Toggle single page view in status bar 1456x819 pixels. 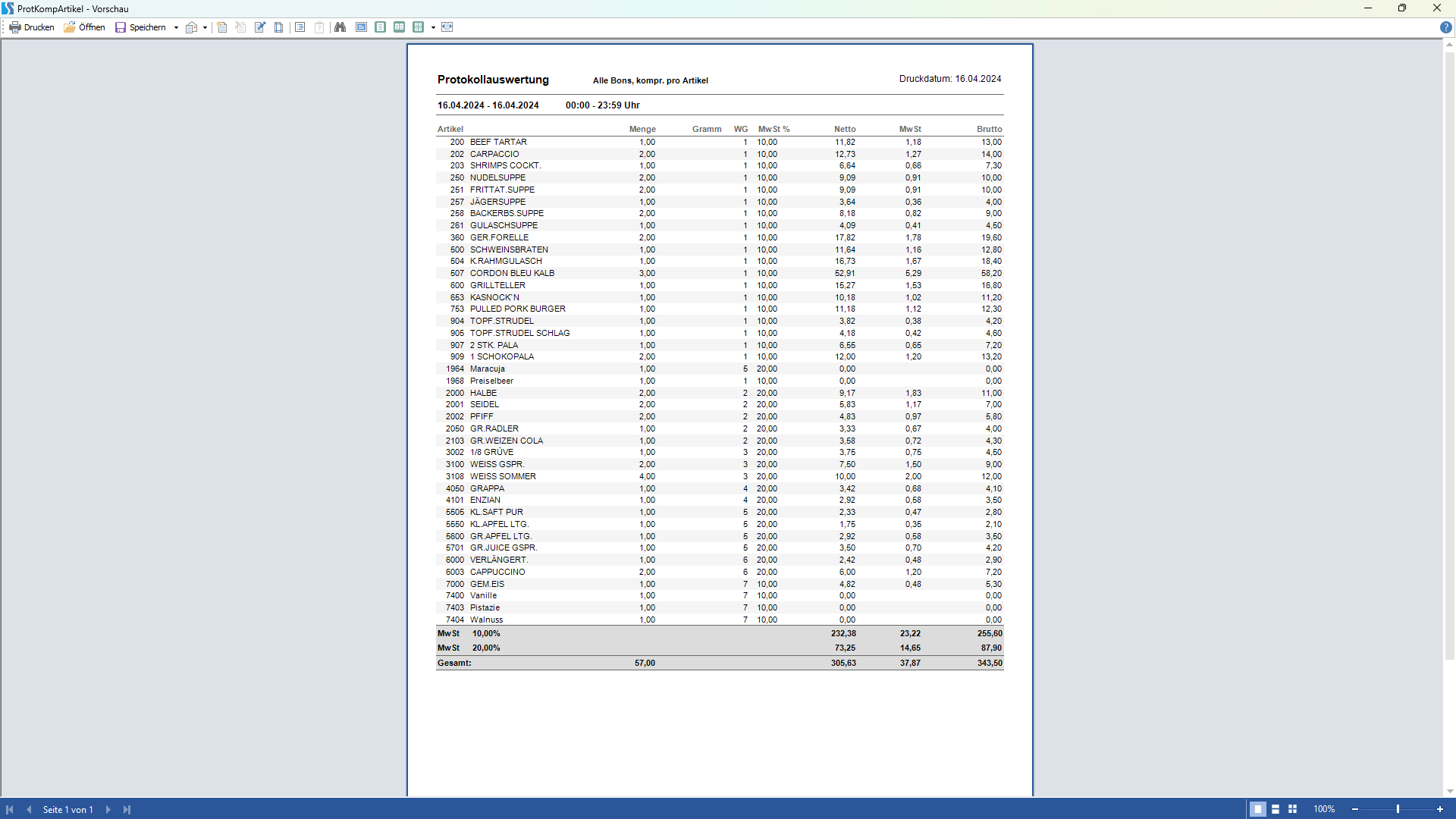[x=1257, y=809]
